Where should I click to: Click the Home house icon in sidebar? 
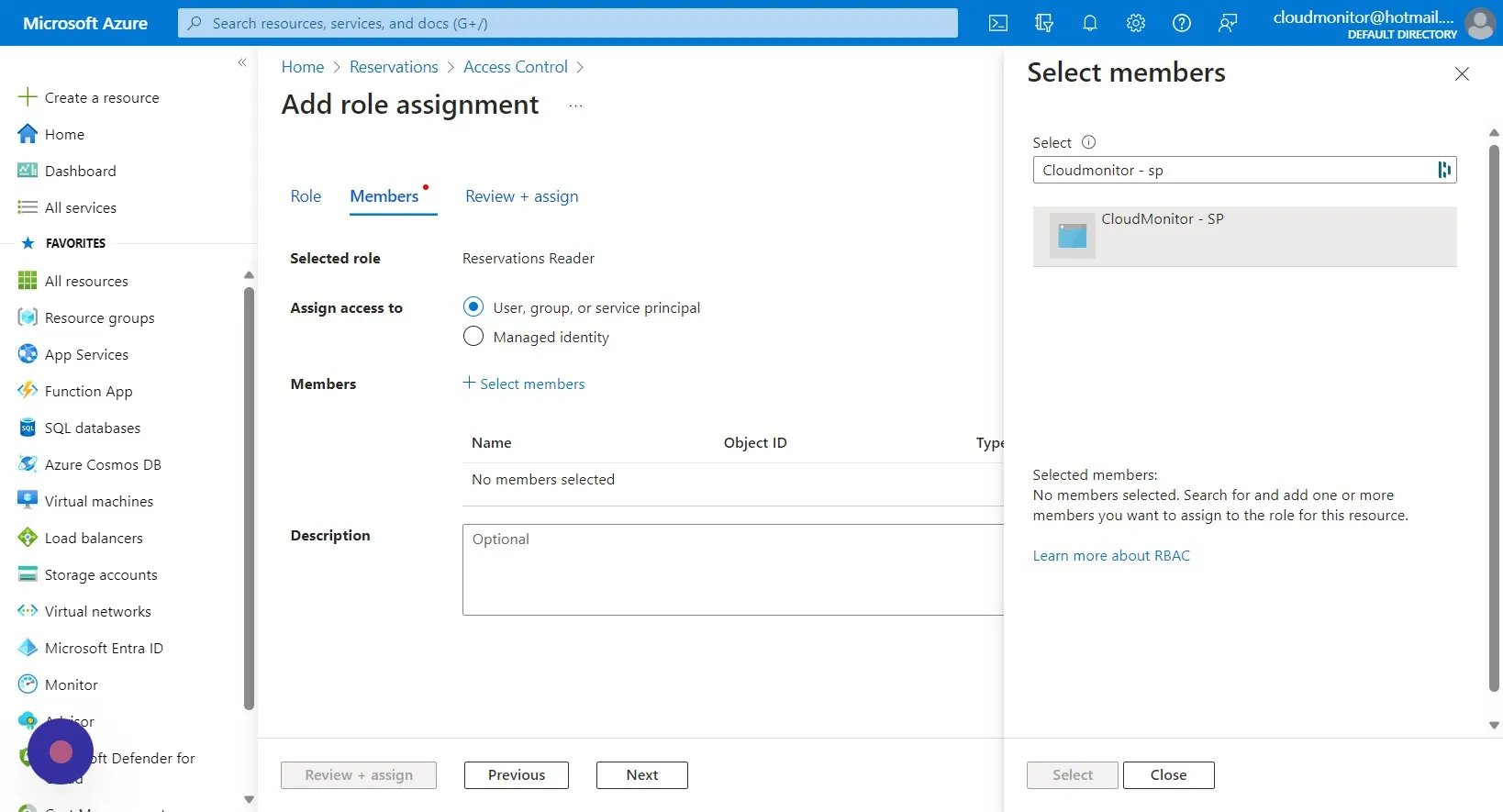pyautogui.click(x=28, y=134)
